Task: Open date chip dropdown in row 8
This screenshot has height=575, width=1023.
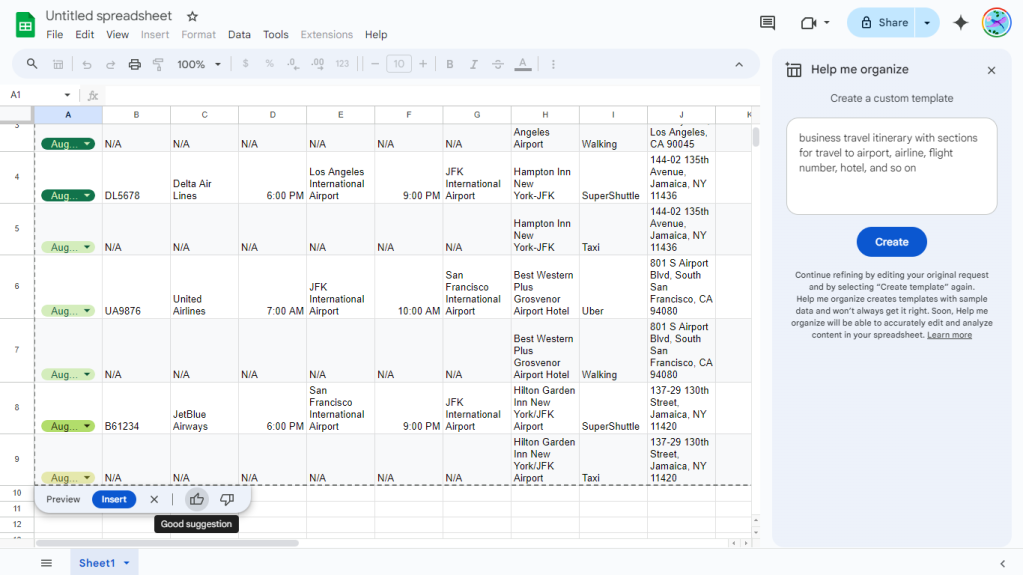Action: (87, 426)
